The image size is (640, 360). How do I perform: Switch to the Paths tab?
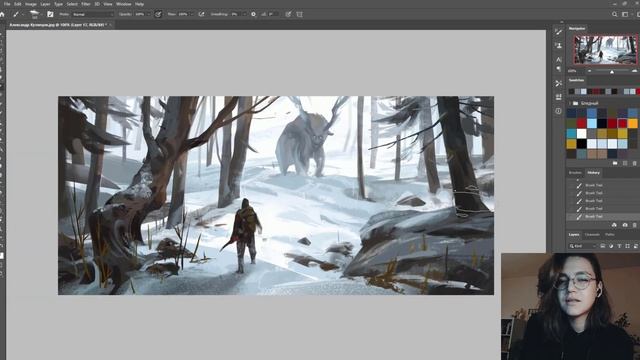pyautogui.click(x=609, y=235)
